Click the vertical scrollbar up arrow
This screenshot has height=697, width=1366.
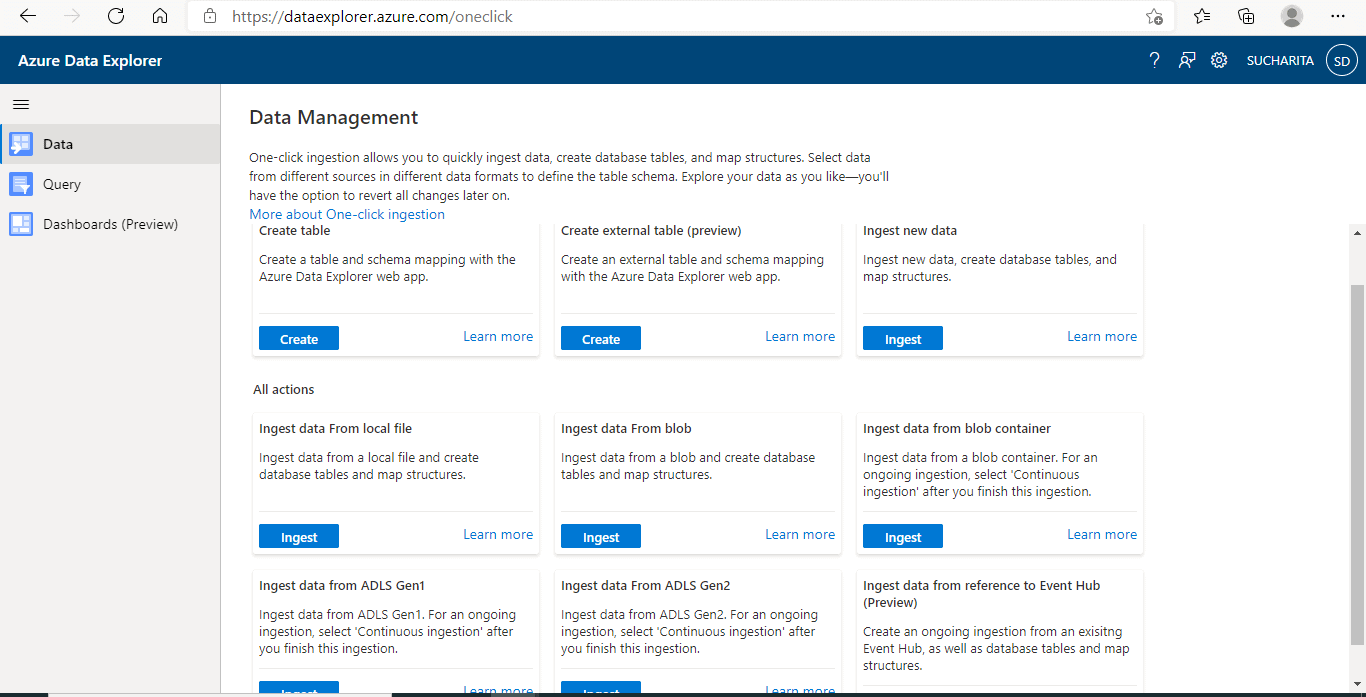pos(1357,233)
